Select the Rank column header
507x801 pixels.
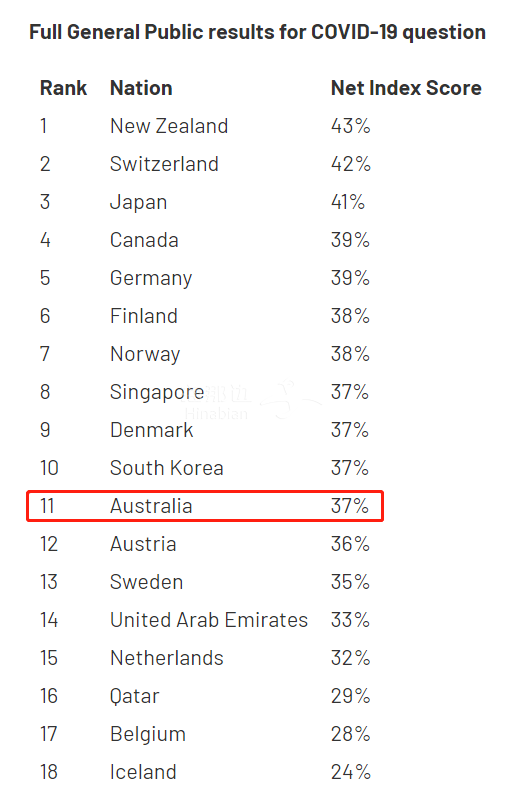[x=63, y=88]
